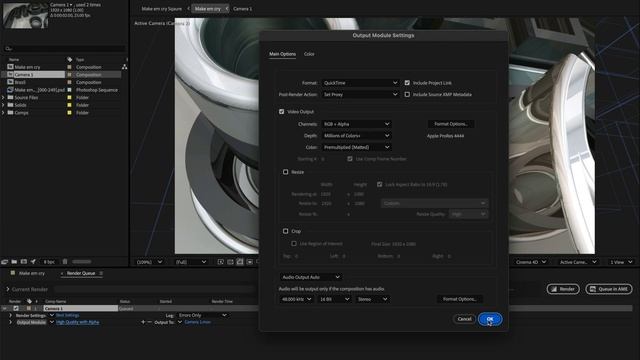This screenshot has height=360, width=640.
Task: Click the Source Files yellow label swatch
Action: (x=69, y=98)
